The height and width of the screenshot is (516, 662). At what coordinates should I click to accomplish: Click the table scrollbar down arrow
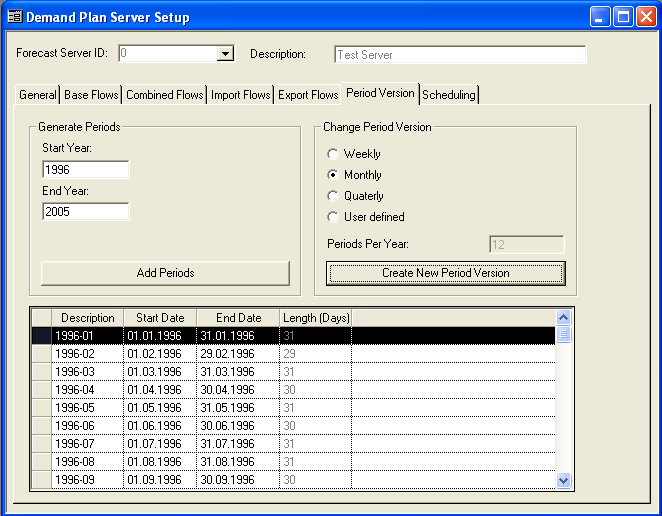564,480
